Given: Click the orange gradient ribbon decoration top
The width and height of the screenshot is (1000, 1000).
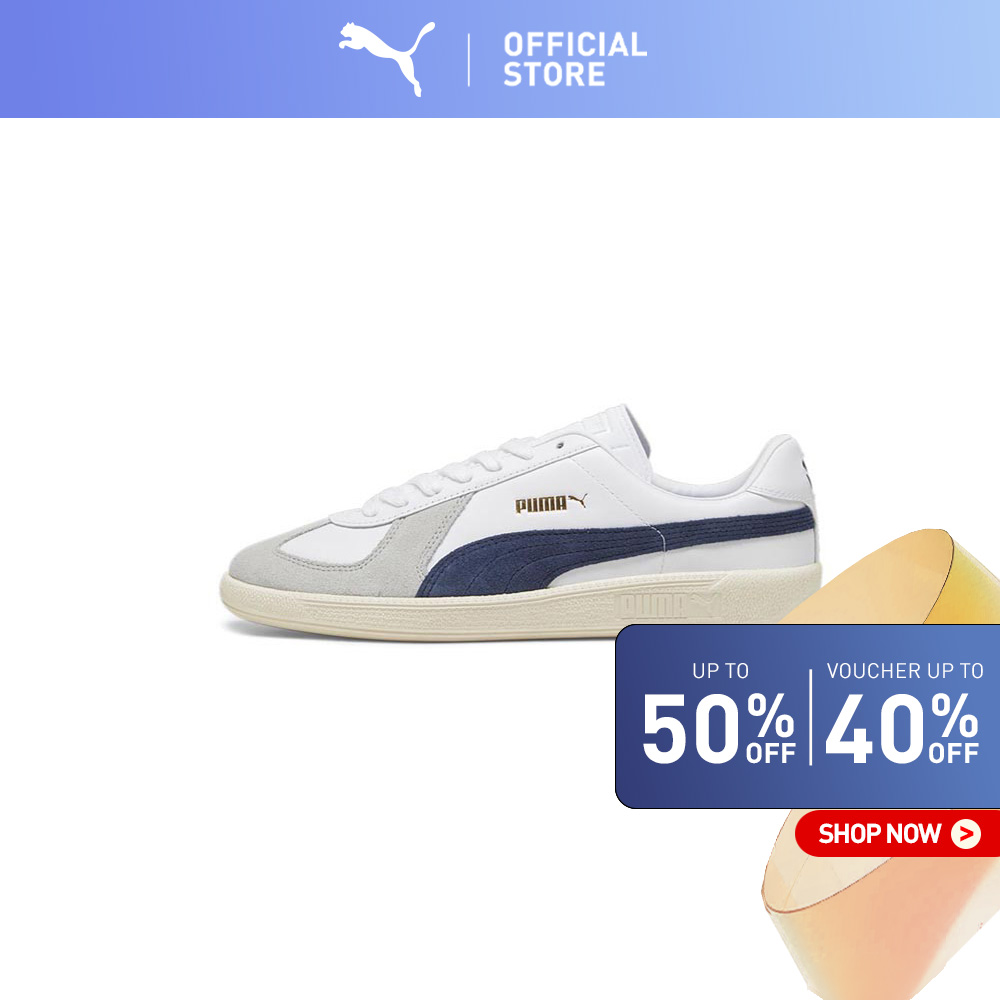Looking at the screenshot, I should (x=906, y=576).
